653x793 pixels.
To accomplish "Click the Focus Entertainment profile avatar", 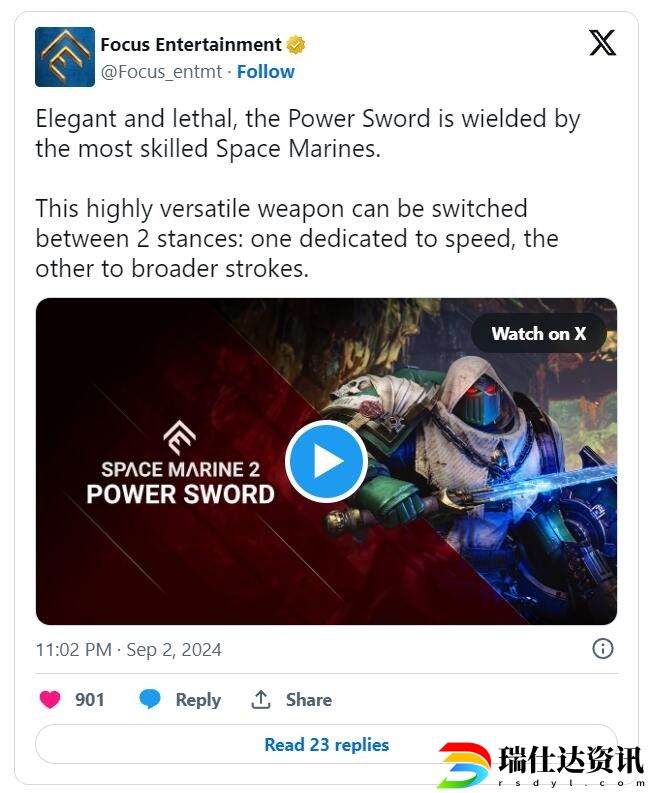I will (x=65, y=57).
